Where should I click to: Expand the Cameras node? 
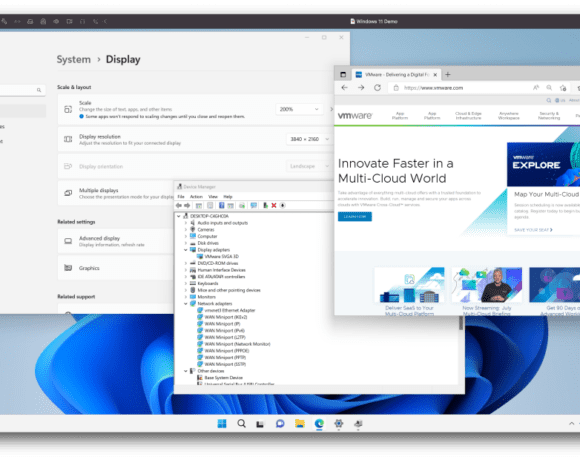point(186,230)
